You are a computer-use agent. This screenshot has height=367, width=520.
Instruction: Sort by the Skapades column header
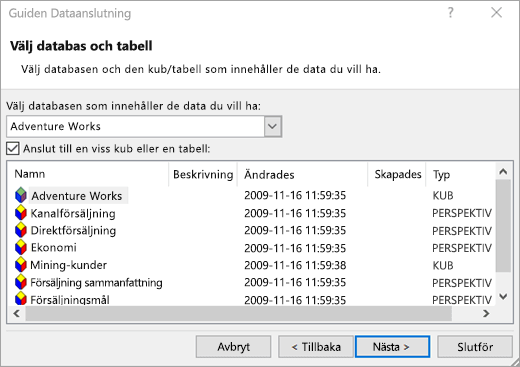click(x=398, y=174)
